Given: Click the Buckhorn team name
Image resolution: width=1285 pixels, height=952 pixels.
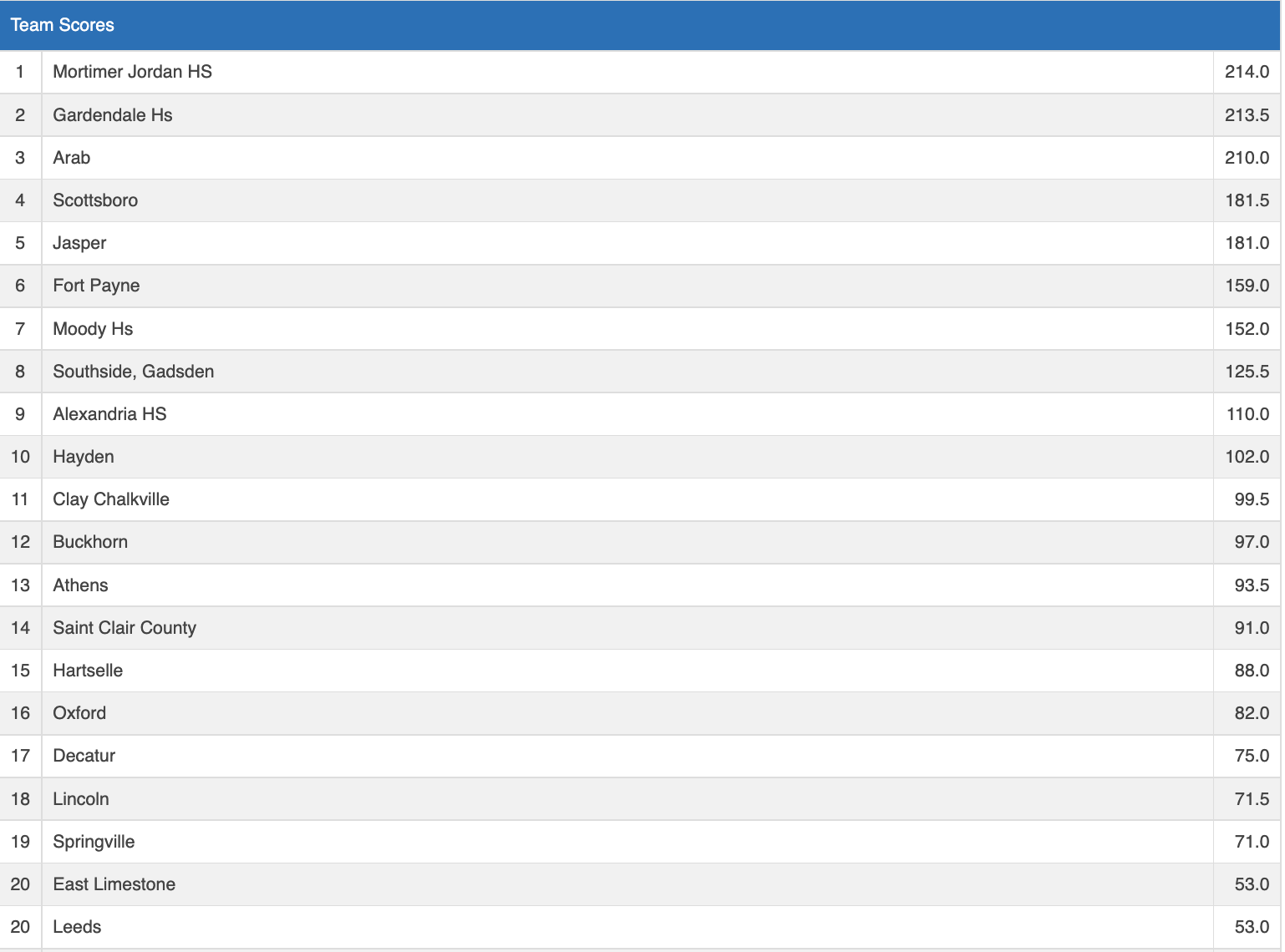Looking at the screenshot, I should tap(90, 542).
